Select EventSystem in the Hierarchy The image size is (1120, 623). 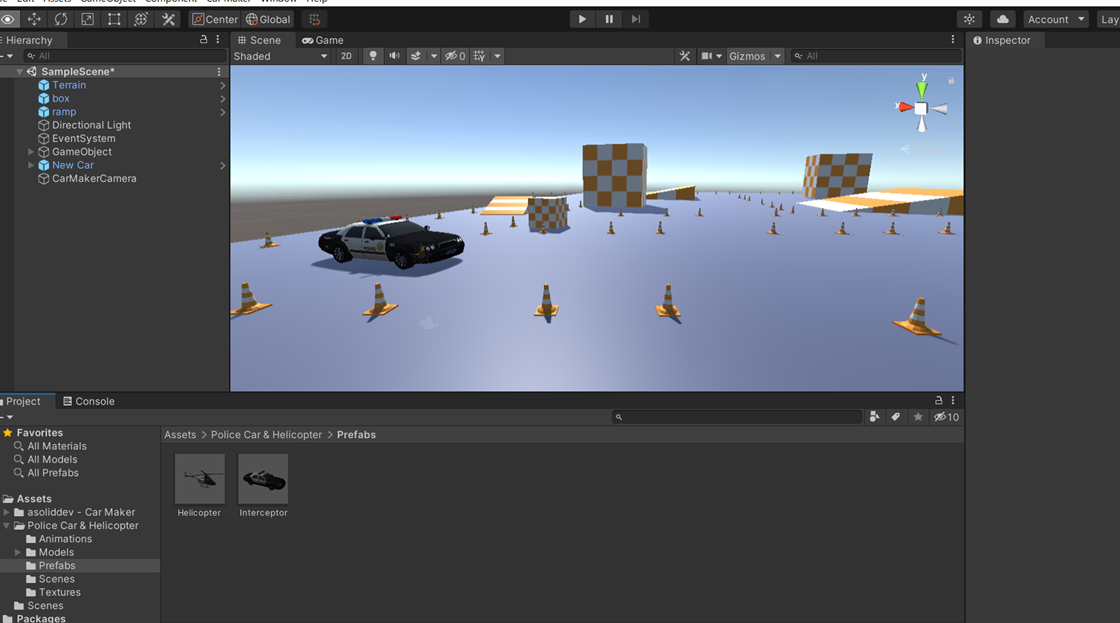pos(84,139)
